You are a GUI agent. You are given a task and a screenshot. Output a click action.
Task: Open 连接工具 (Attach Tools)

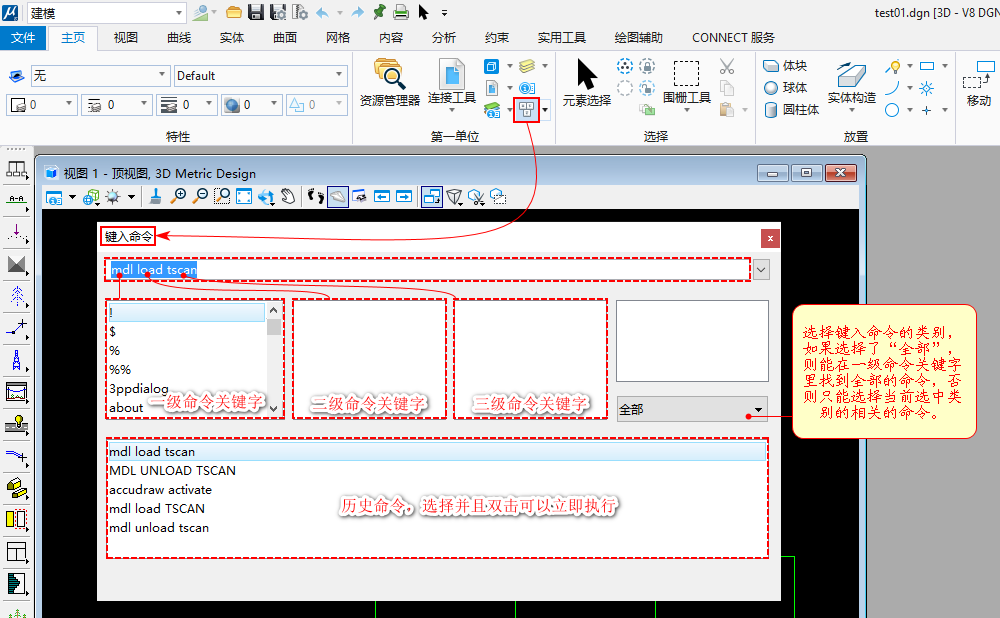(452, 85)
